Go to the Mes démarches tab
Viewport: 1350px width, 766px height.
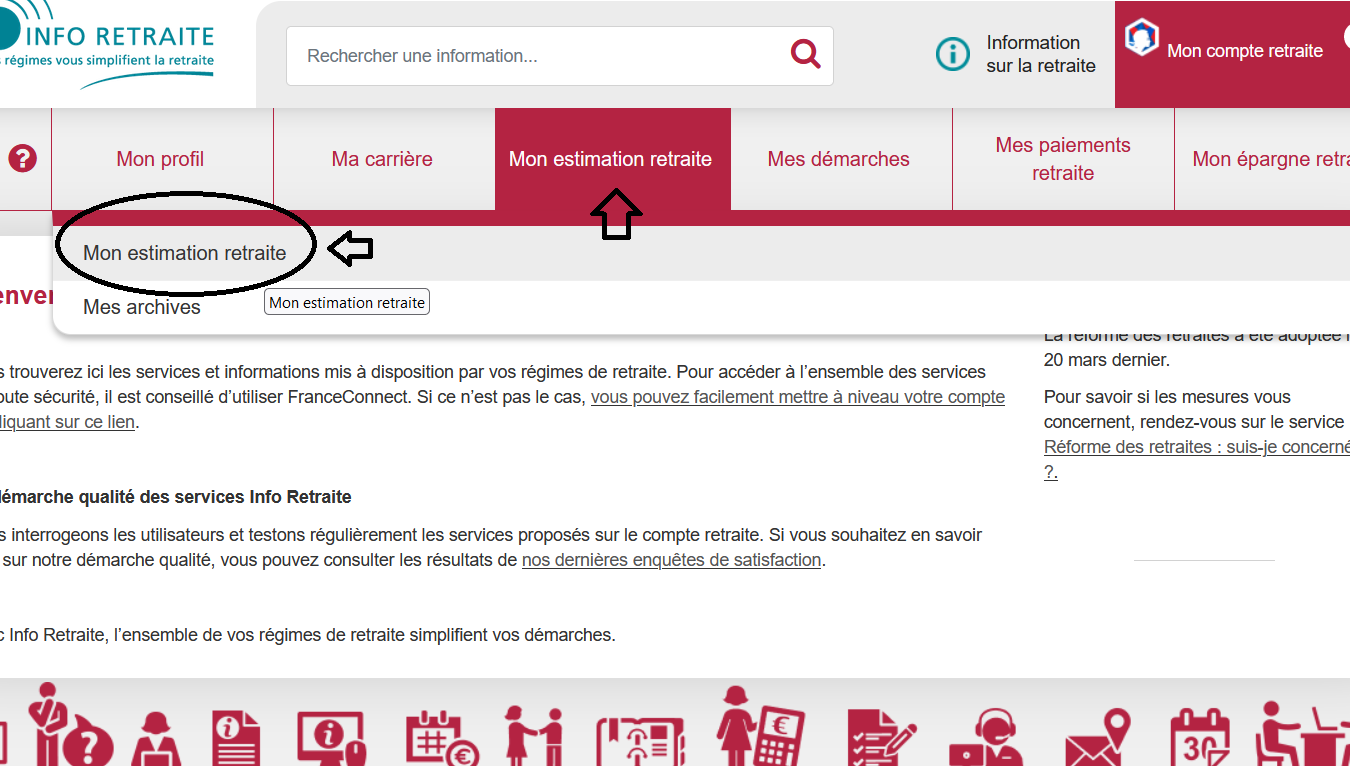838,159
